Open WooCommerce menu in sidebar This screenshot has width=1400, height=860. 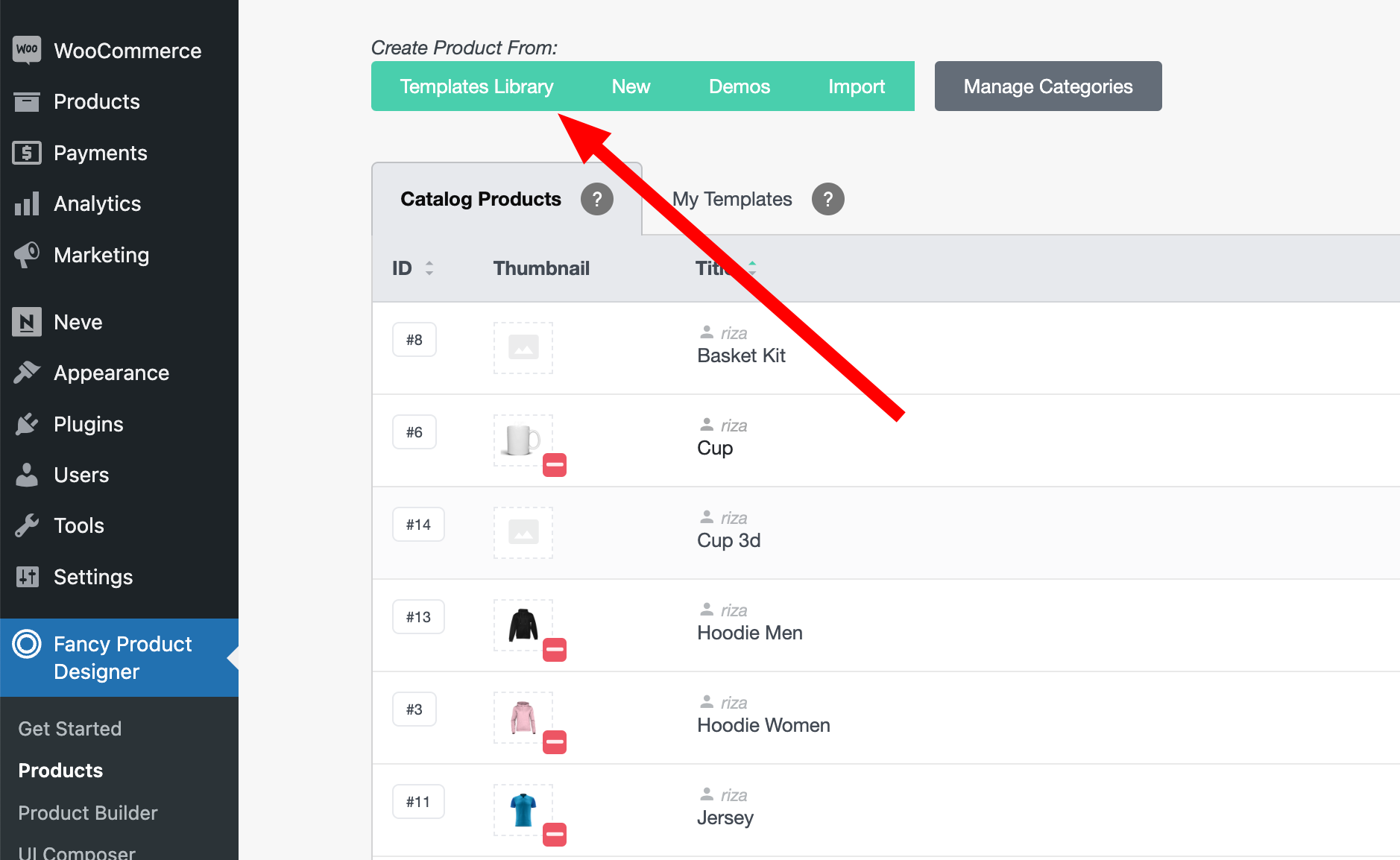click(119, 51)
